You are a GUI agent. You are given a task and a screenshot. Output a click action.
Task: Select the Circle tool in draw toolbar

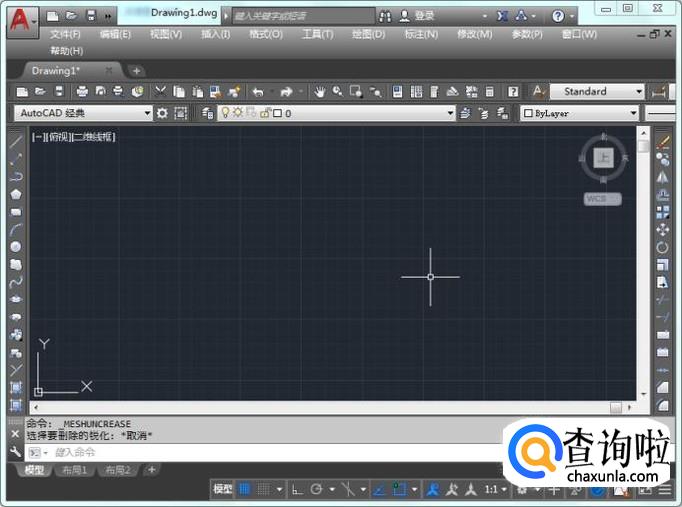click(16, 247)
